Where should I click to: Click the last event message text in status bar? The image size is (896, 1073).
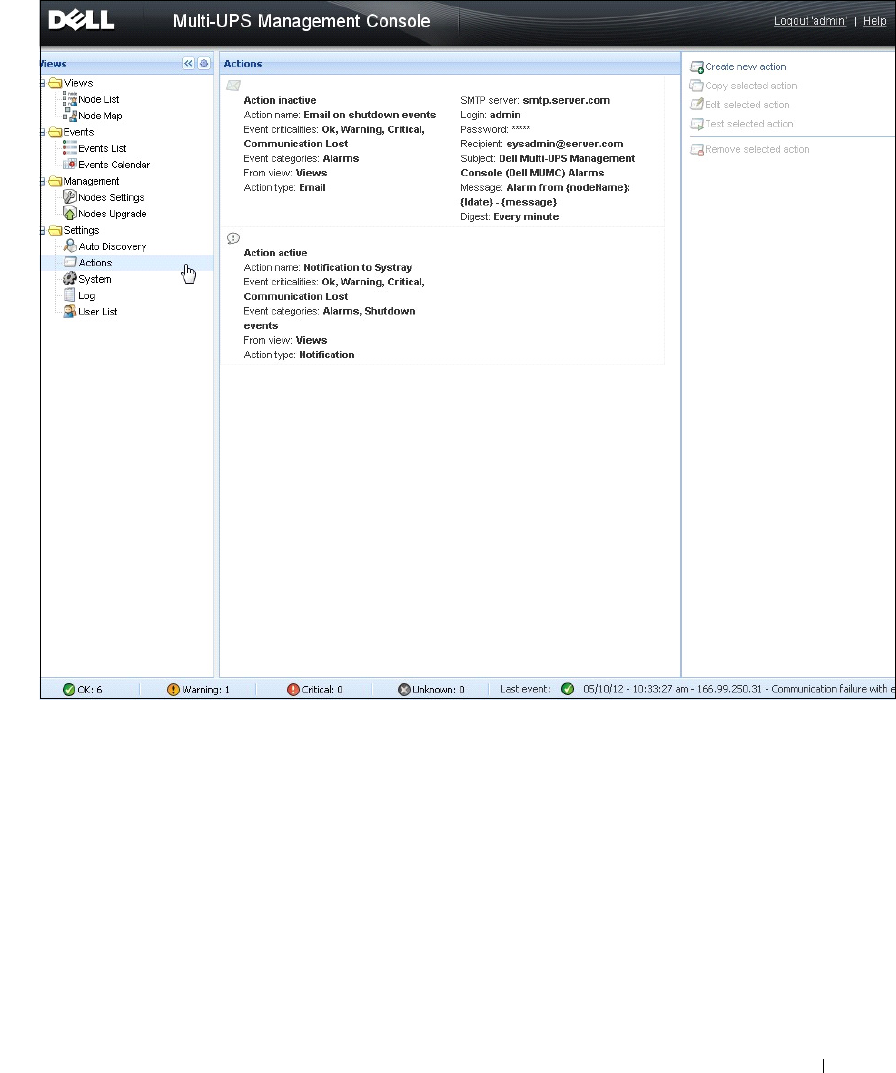coord(739,689)
